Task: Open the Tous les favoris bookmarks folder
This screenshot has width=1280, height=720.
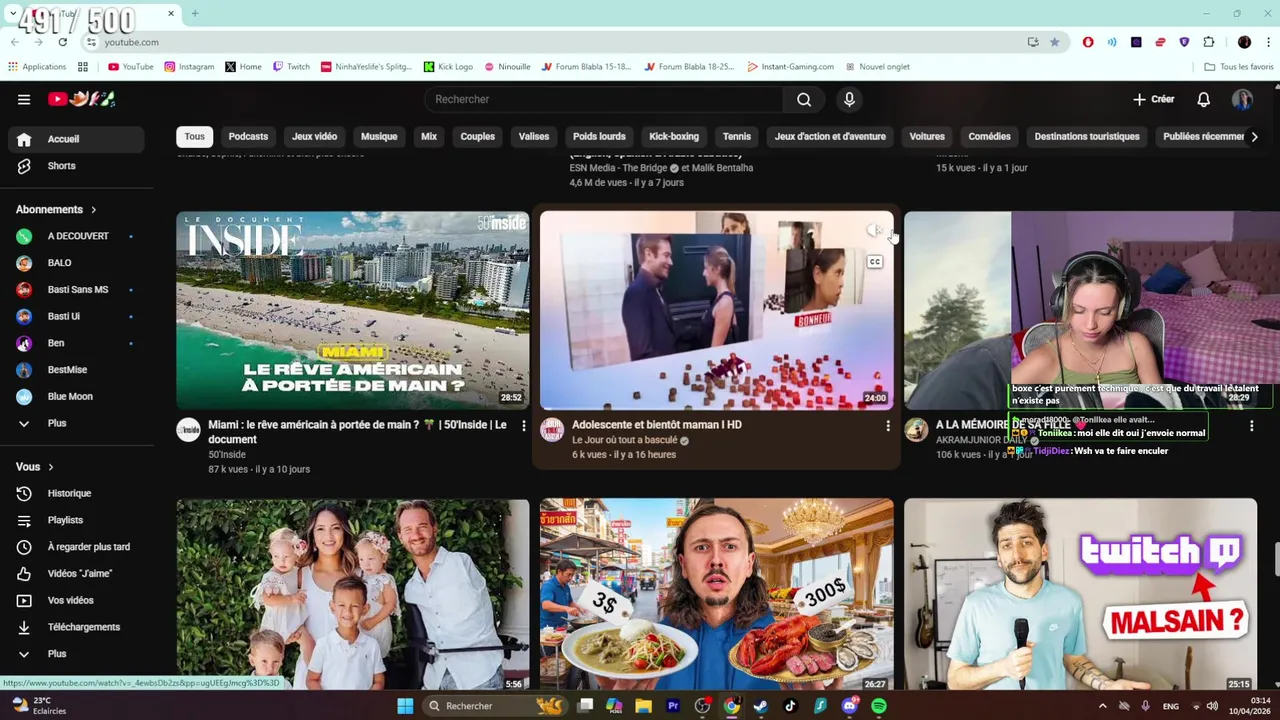Action: point(1239,67)
